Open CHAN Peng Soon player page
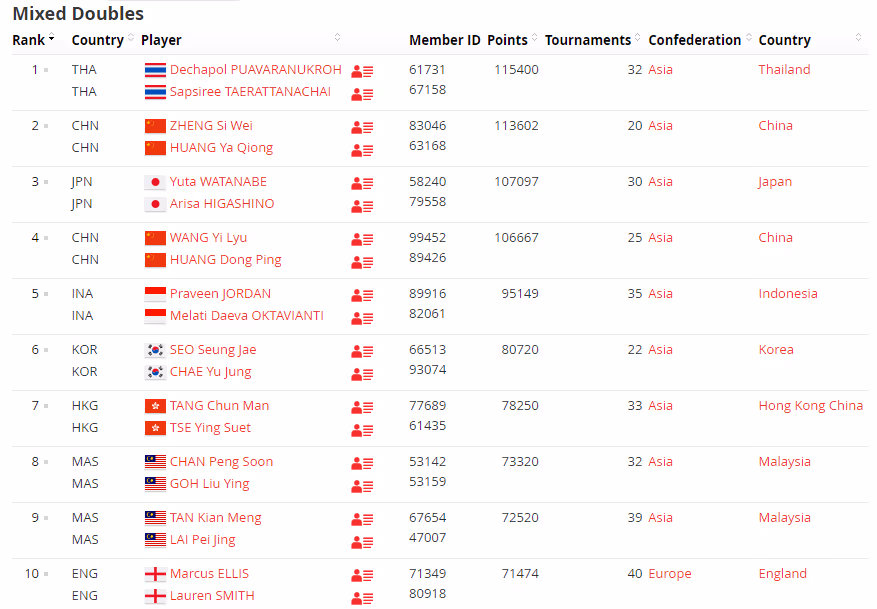 221,462
